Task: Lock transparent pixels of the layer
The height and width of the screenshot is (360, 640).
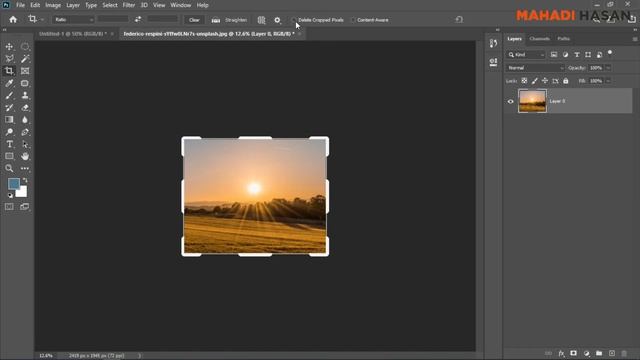Action: click(x=524, y=81)
